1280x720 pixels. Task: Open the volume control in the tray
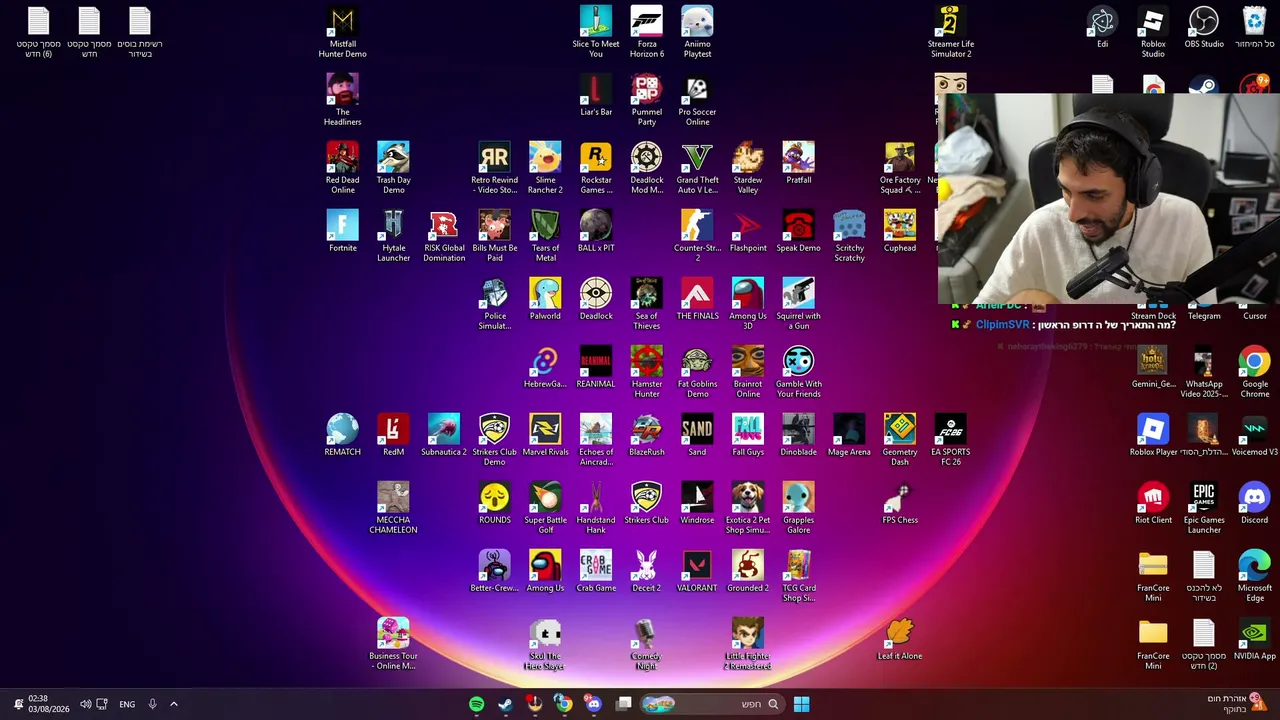(x=85, y=704)
